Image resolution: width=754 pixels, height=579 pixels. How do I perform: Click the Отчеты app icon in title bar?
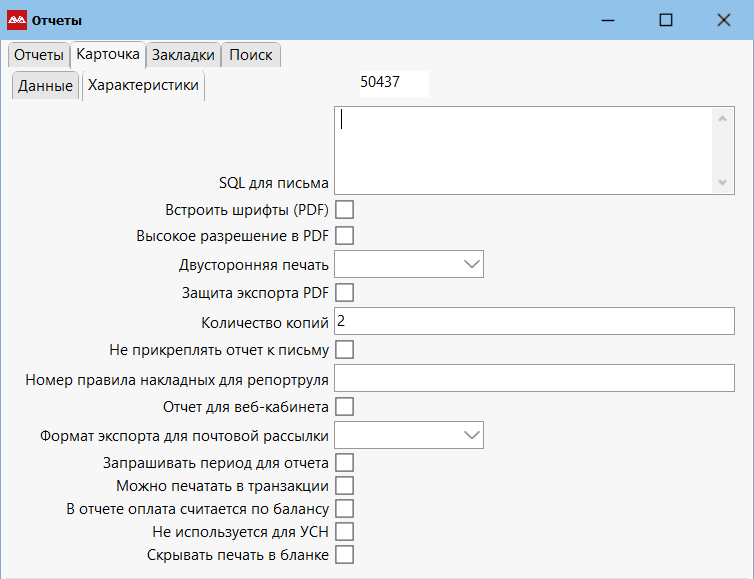(17, 20)
